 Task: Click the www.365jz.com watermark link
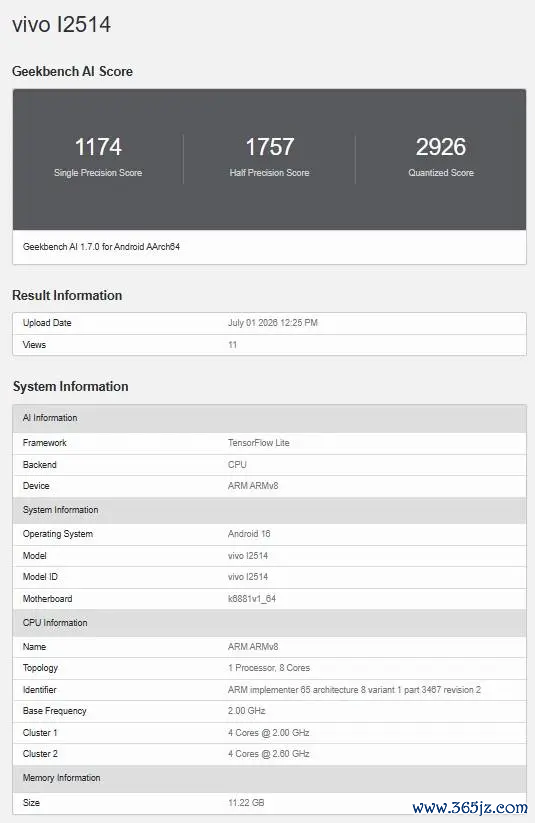click(x=470, y=807)
